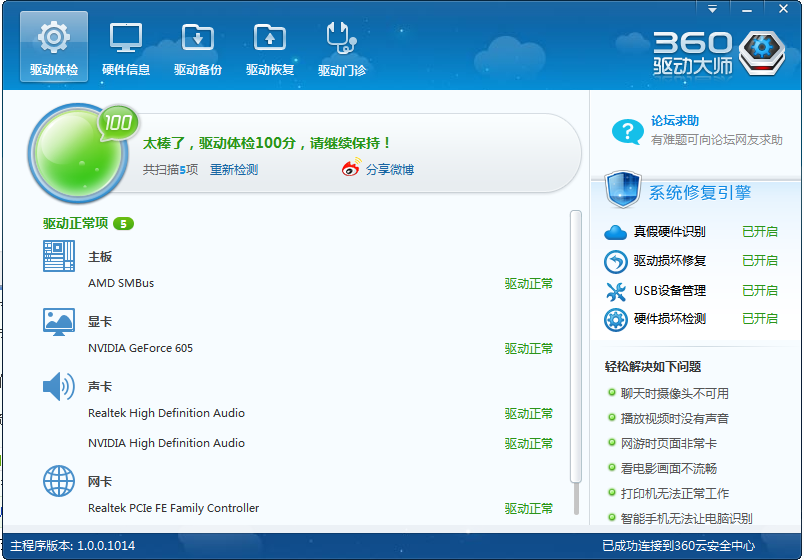Click the 重新检测 rescan link
Screen dimensions: 804x560
pyautogui.click(x=234, y=170)
